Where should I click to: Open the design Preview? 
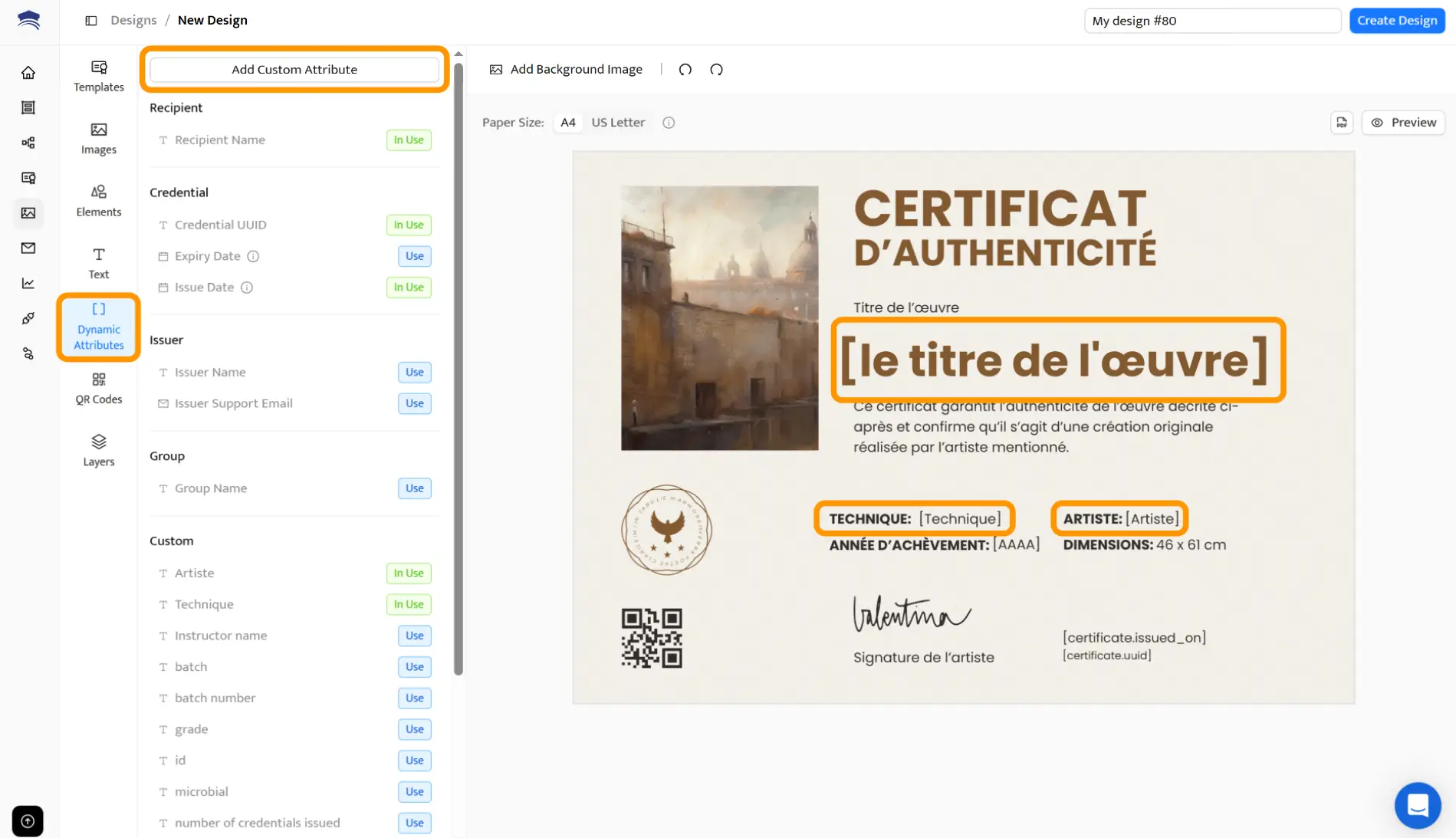[1403, 123]
